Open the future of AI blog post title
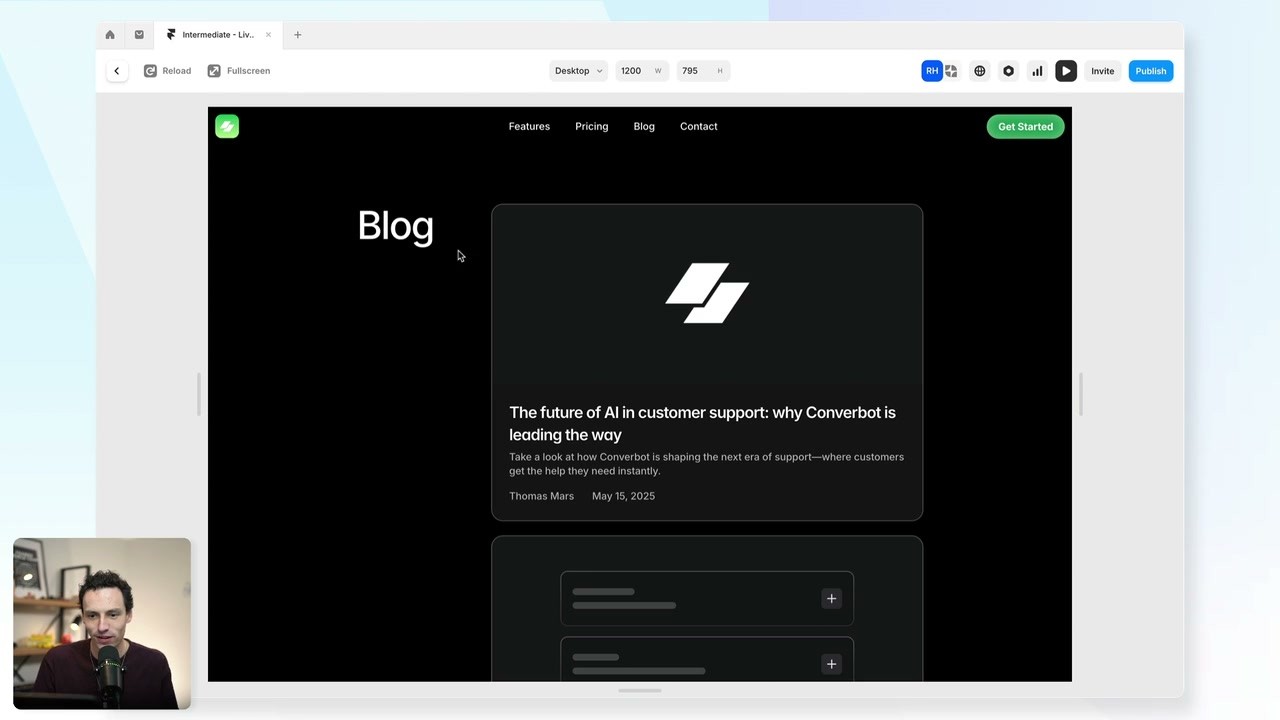The height and width of the screenshot is (720, 1280). tap(702, 423)
